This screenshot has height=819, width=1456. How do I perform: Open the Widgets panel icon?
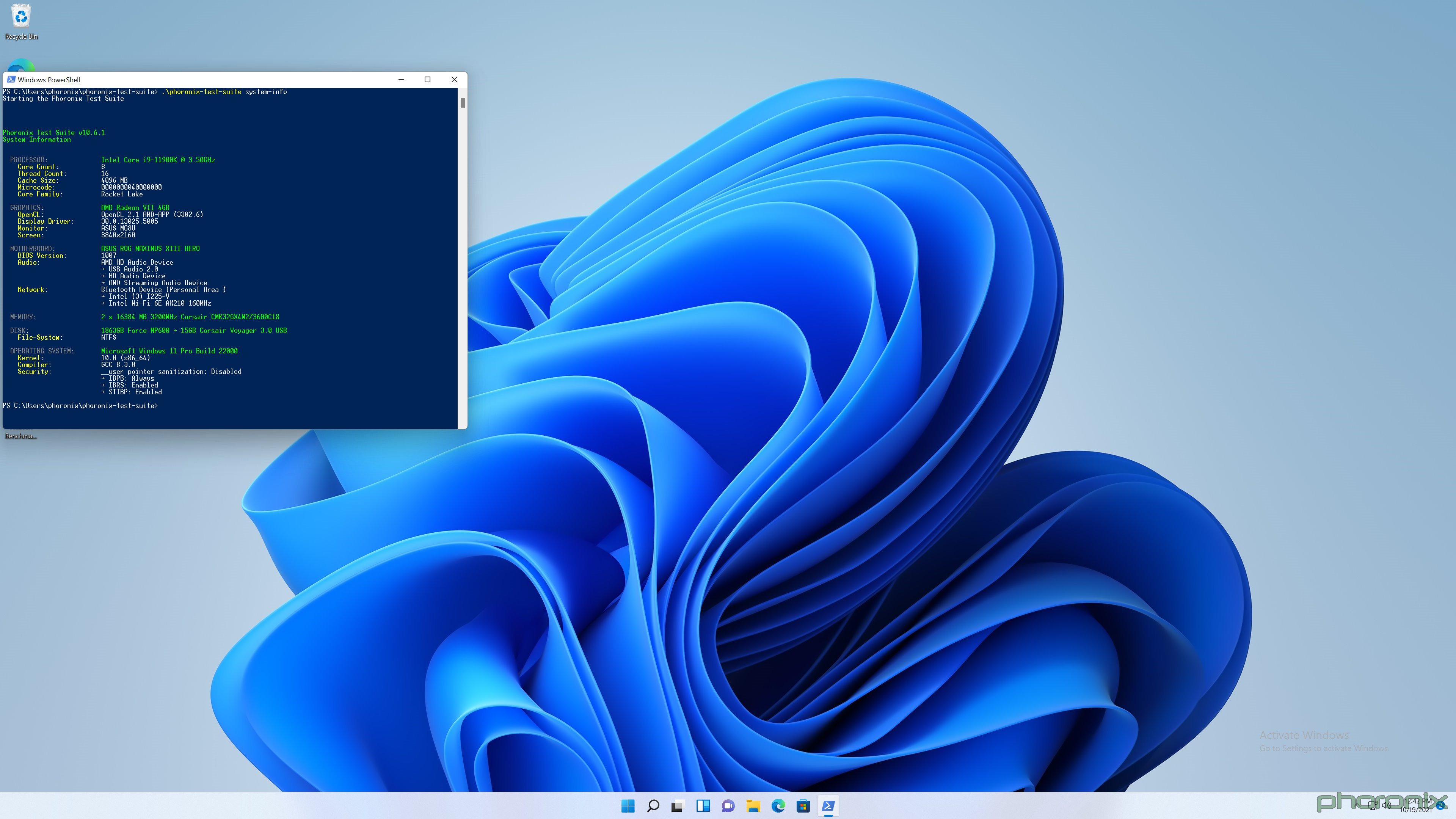[703, 806]
